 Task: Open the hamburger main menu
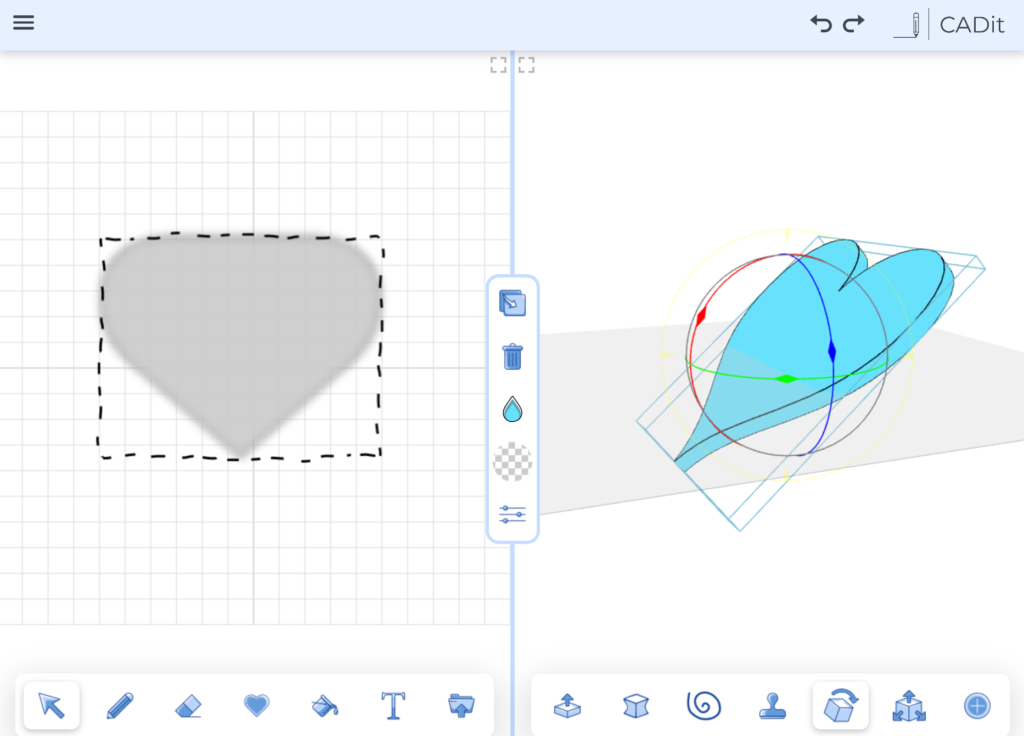(24, 23)
